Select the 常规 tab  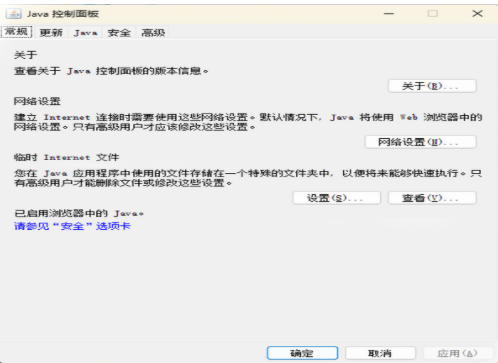[16, 32]
